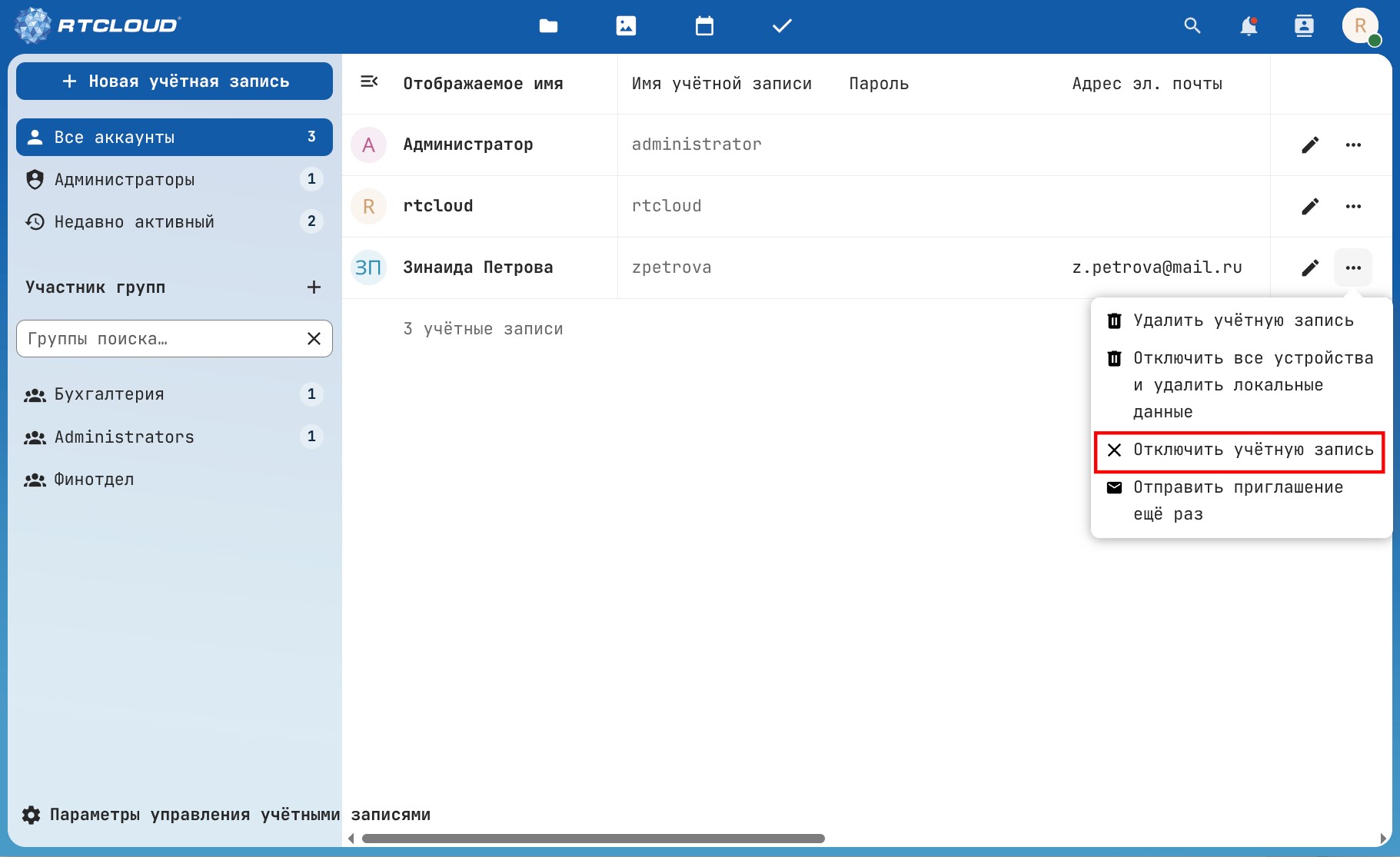Screen dimensions: 1400x857
Task: Open the Calendar app icon
Action: coord(704,26)
